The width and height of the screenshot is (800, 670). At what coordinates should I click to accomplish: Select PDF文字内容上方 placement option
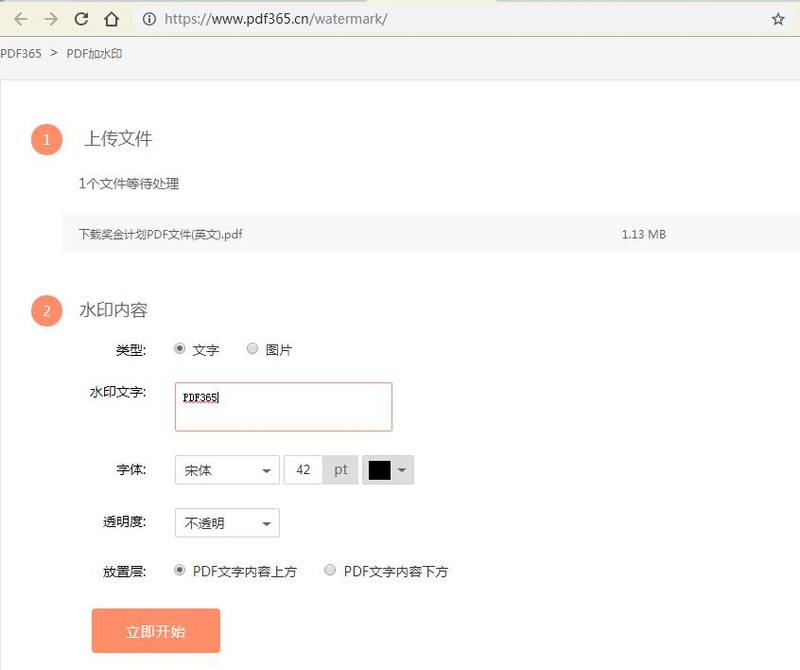tap(182, 570)
